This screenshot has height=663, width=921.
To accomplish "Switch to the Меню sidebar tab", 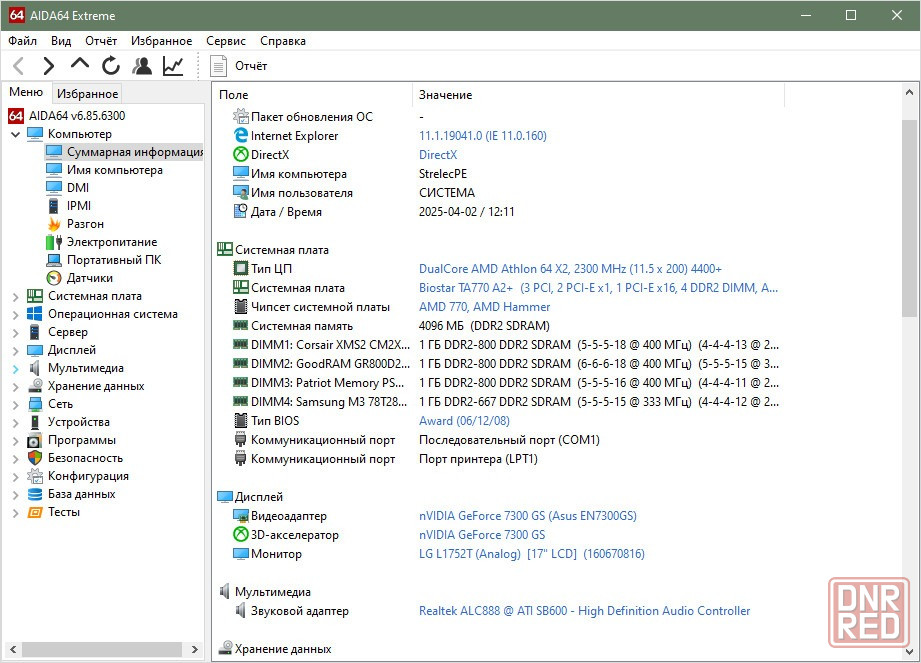I will [x=26, y=92].
